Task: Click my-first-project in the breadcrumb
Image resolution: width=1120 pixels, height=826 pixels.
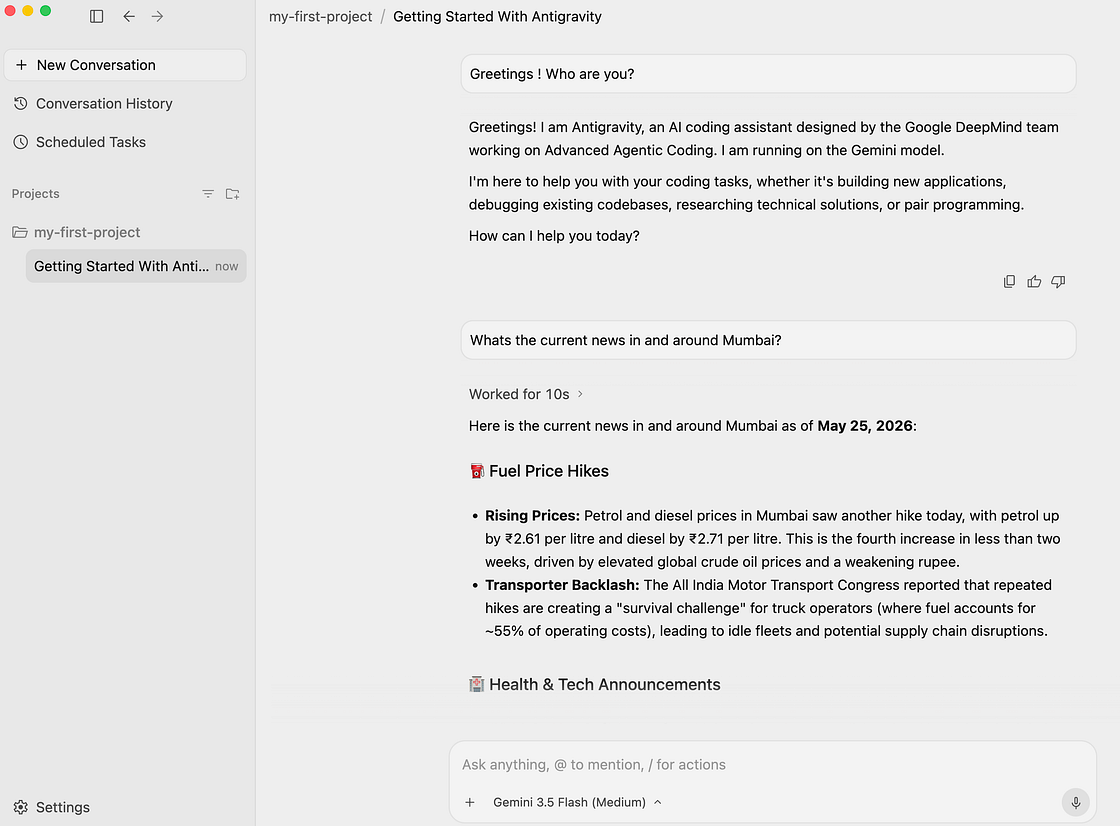Action: (x=321, y=16)
